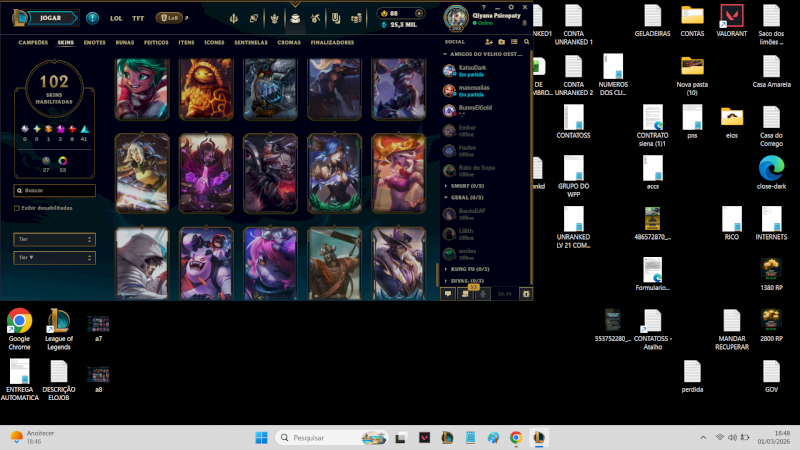
Task: Select the TFT game mode link
Action: (138, 18)
